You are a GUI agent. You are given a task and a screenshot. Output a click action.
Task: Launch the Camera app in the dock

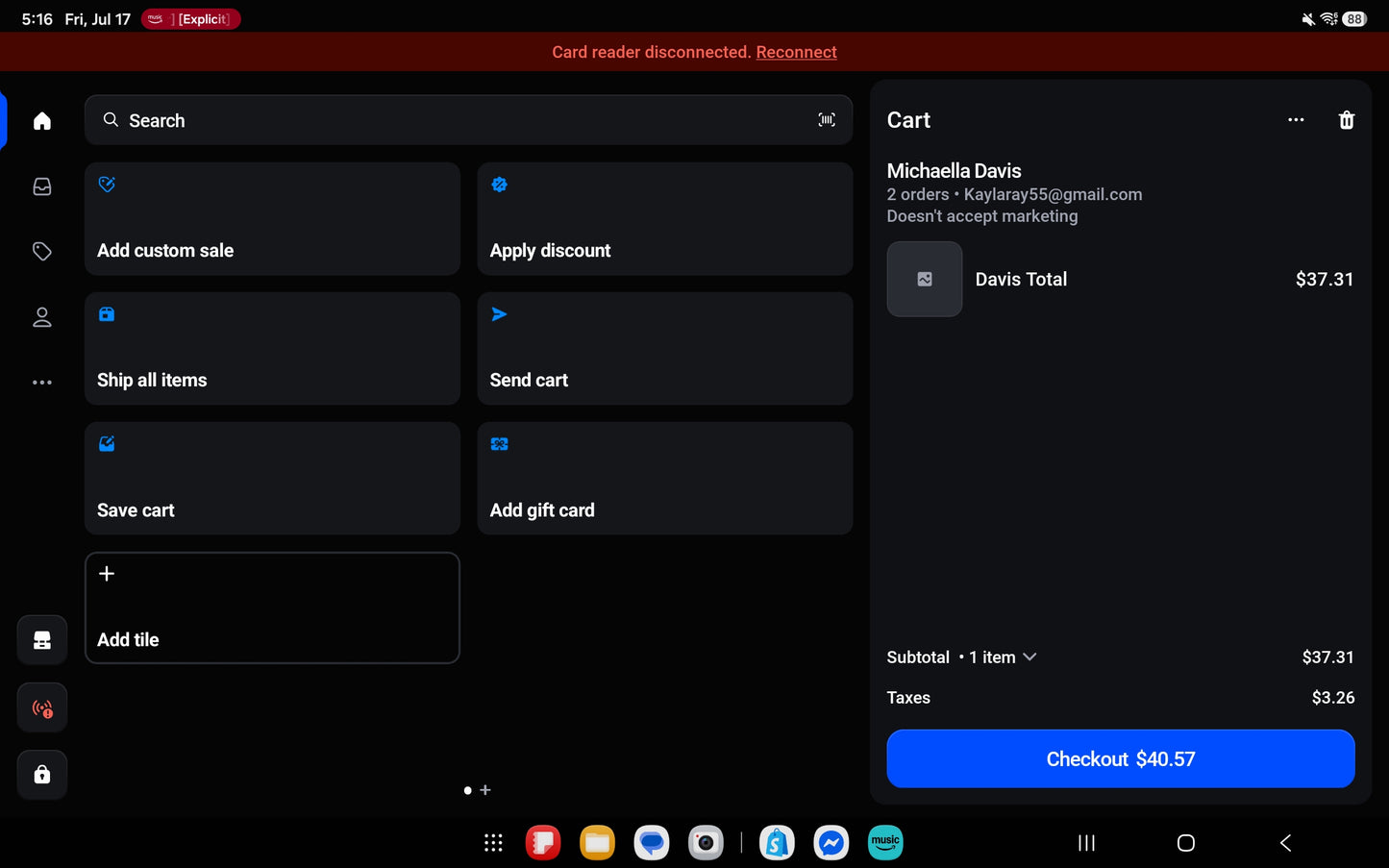point(706,843)
